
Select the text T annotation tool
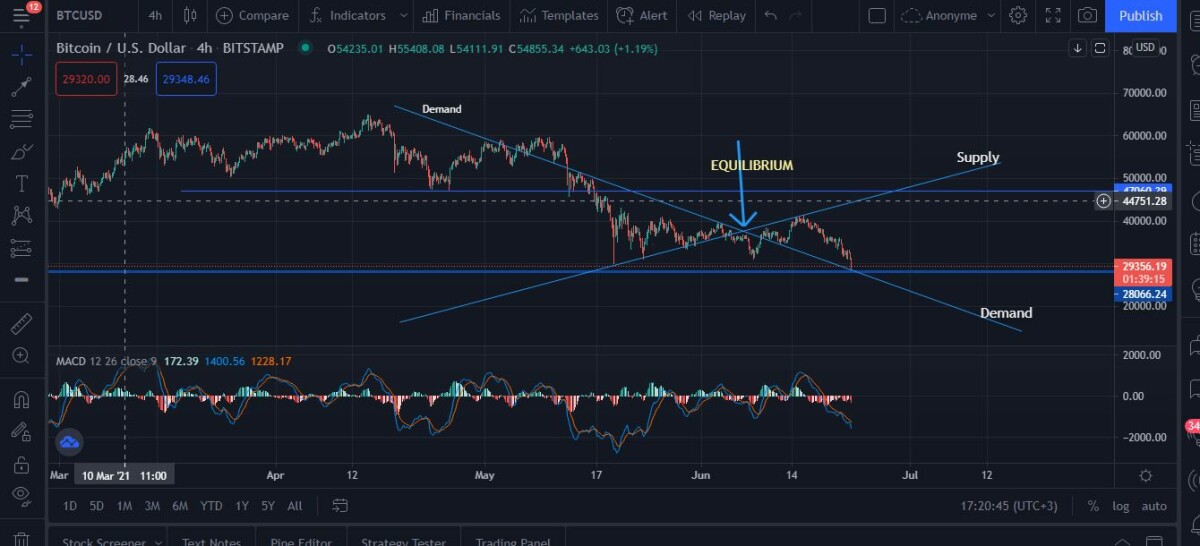pyautogui.click(x=21, y=184)
